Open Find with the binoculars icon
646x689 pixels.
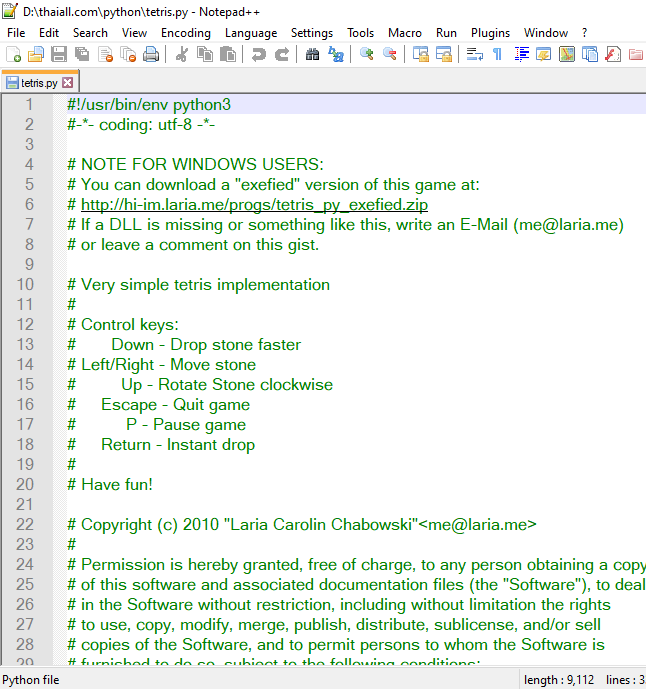313,54
